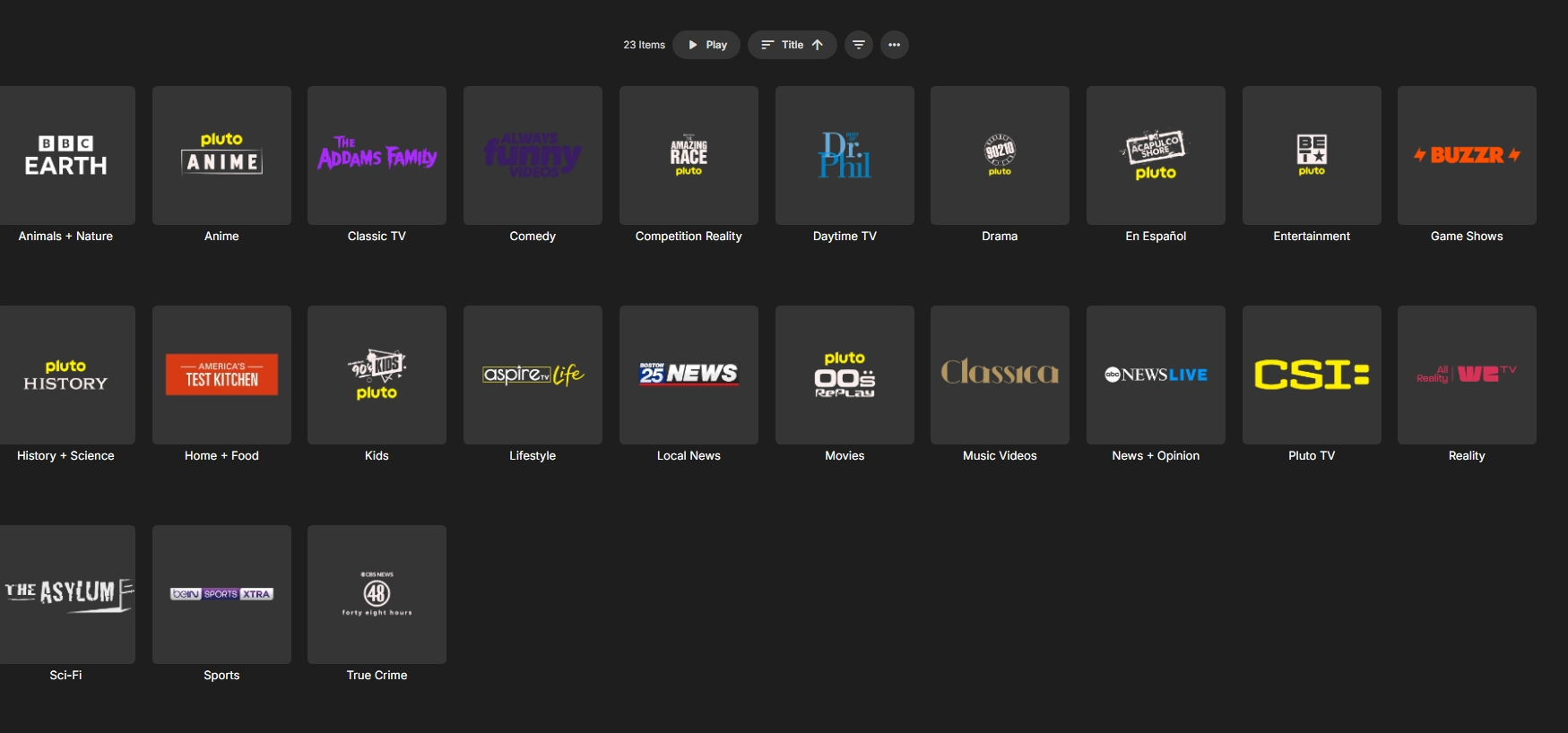The image size is (1568, 733).
Task: Select the Anime category label
Action: (x=221, y=237)
